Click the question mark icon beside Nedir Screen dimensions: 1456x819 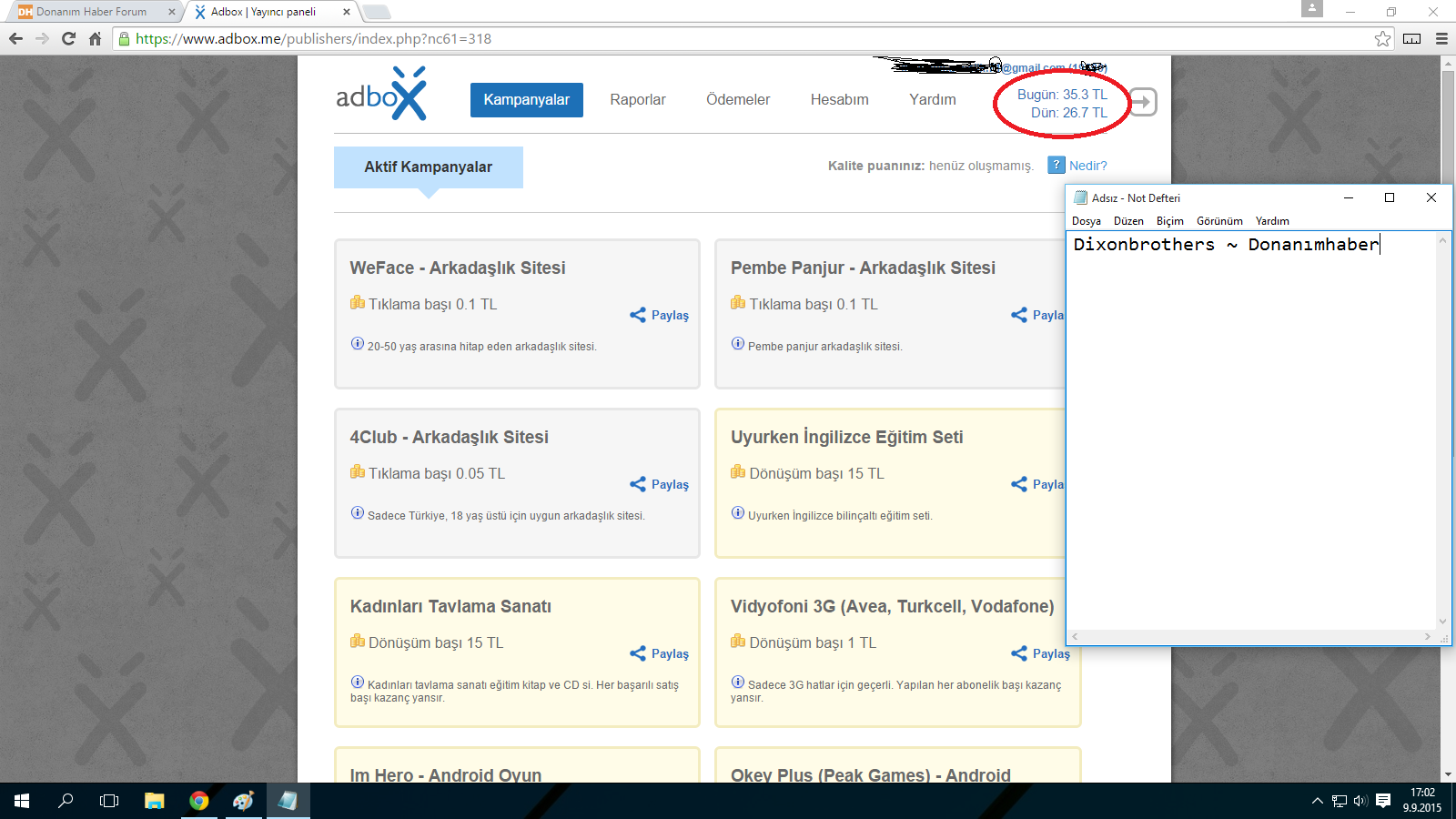1056,166
